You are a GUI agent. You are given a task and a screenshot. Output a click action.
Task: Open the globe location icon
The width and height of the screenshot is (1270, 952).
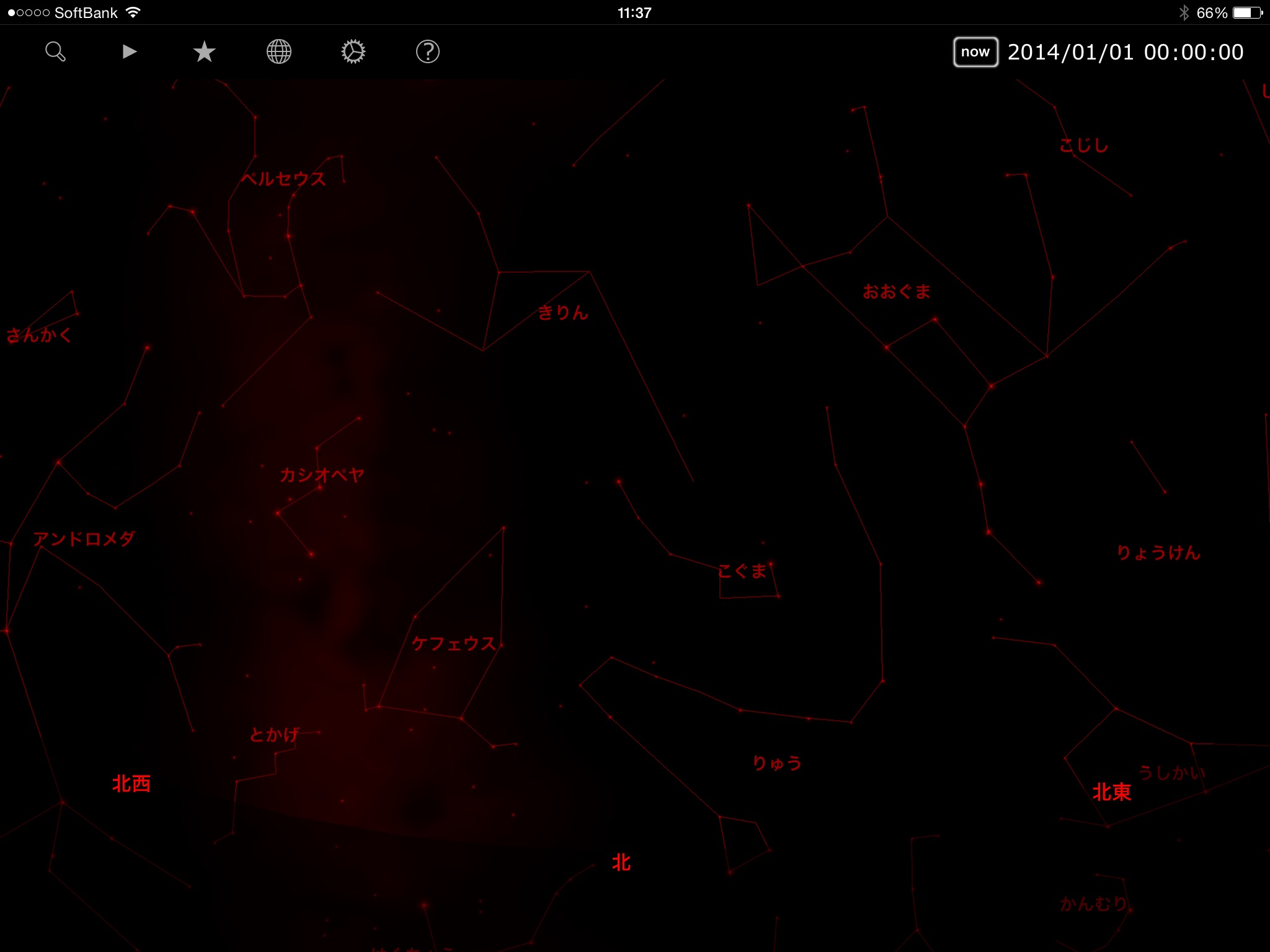point(278,51)
